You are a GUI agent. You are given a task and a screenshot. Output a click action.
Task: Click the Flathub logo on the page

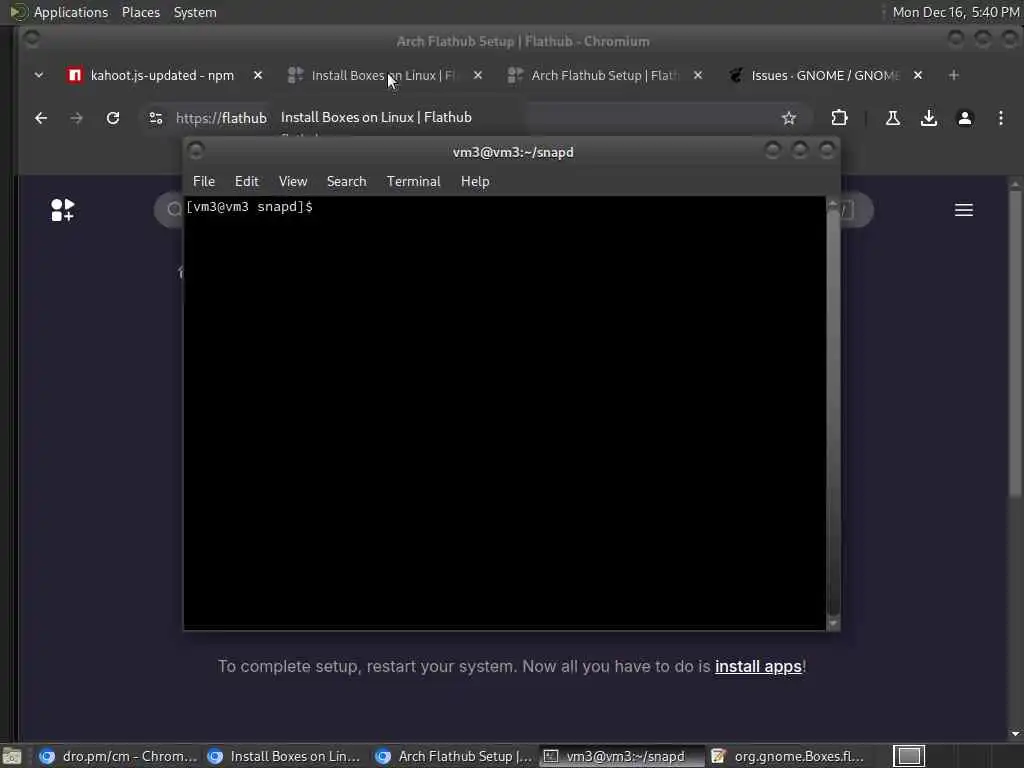tap(63, 210)
